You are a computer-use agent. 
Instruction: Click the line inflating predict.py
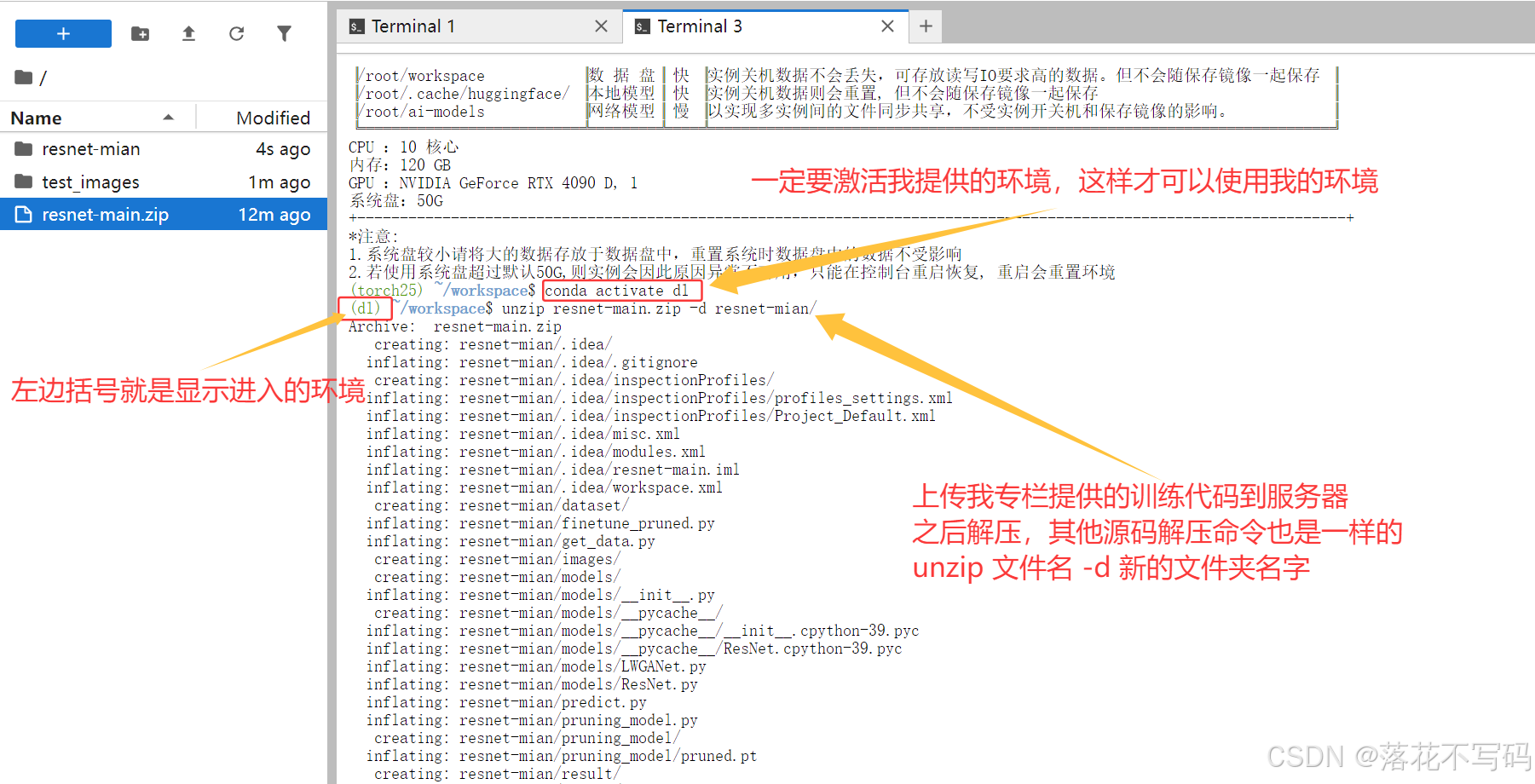(506, 702)
